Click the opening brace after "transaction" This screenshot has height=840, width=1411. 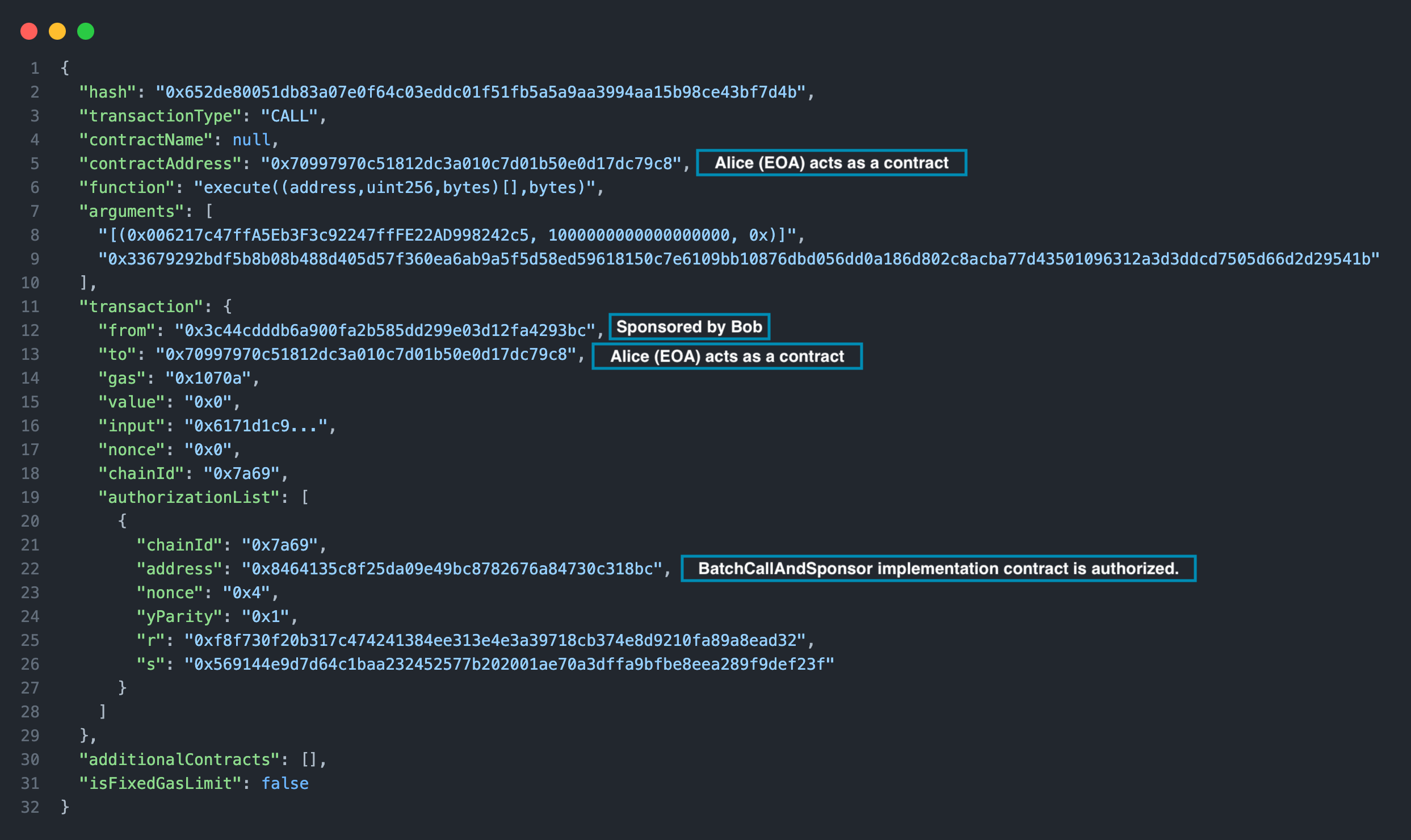pyautogui.click(x=228, y=307)
